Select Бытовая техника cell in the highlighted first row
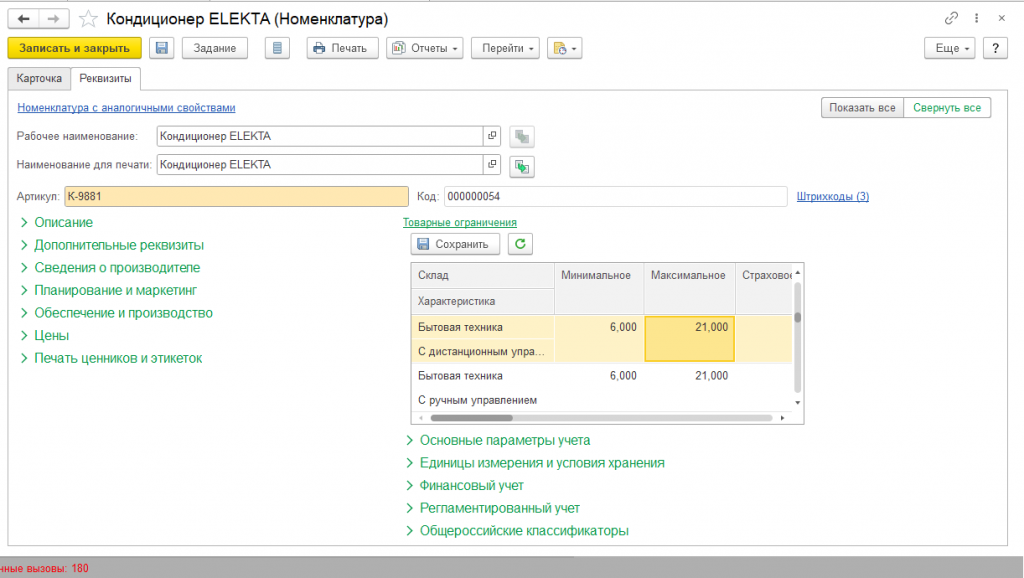 [483, 327]
